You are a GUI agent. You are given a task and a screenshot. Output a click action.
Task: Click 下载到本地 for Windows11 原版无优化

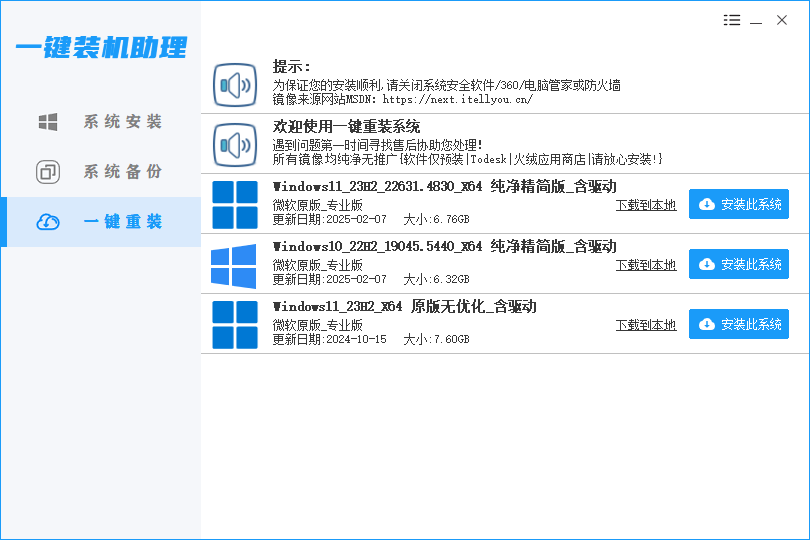click(645, 325)
